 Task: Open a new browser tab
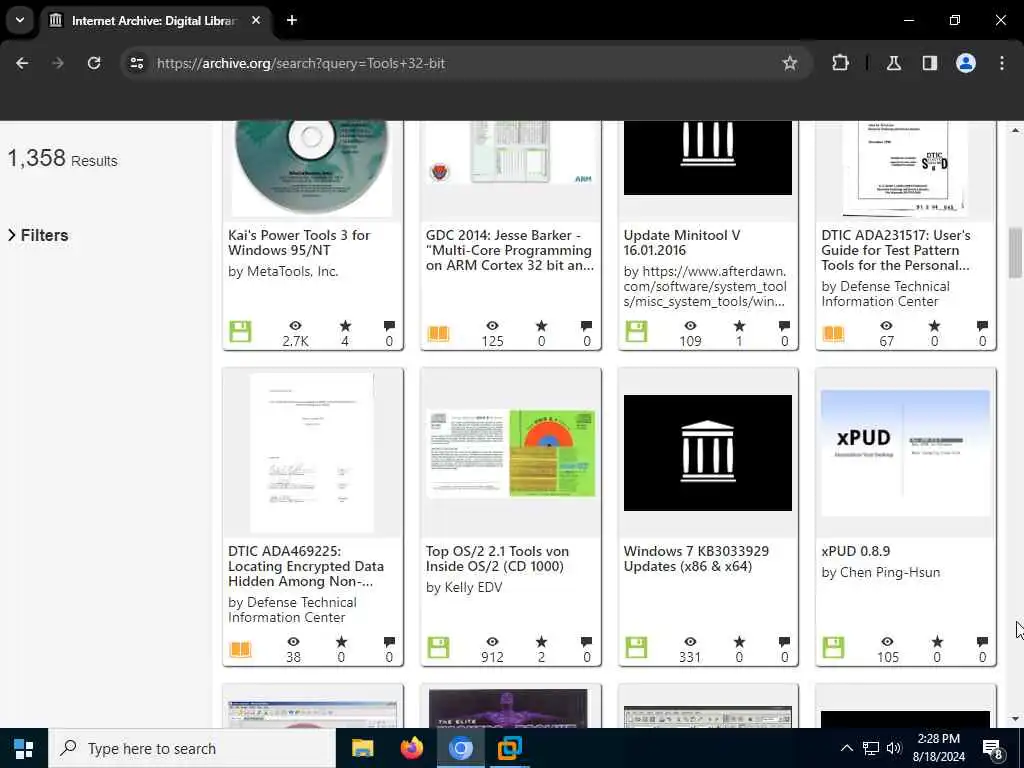(292, 20)
